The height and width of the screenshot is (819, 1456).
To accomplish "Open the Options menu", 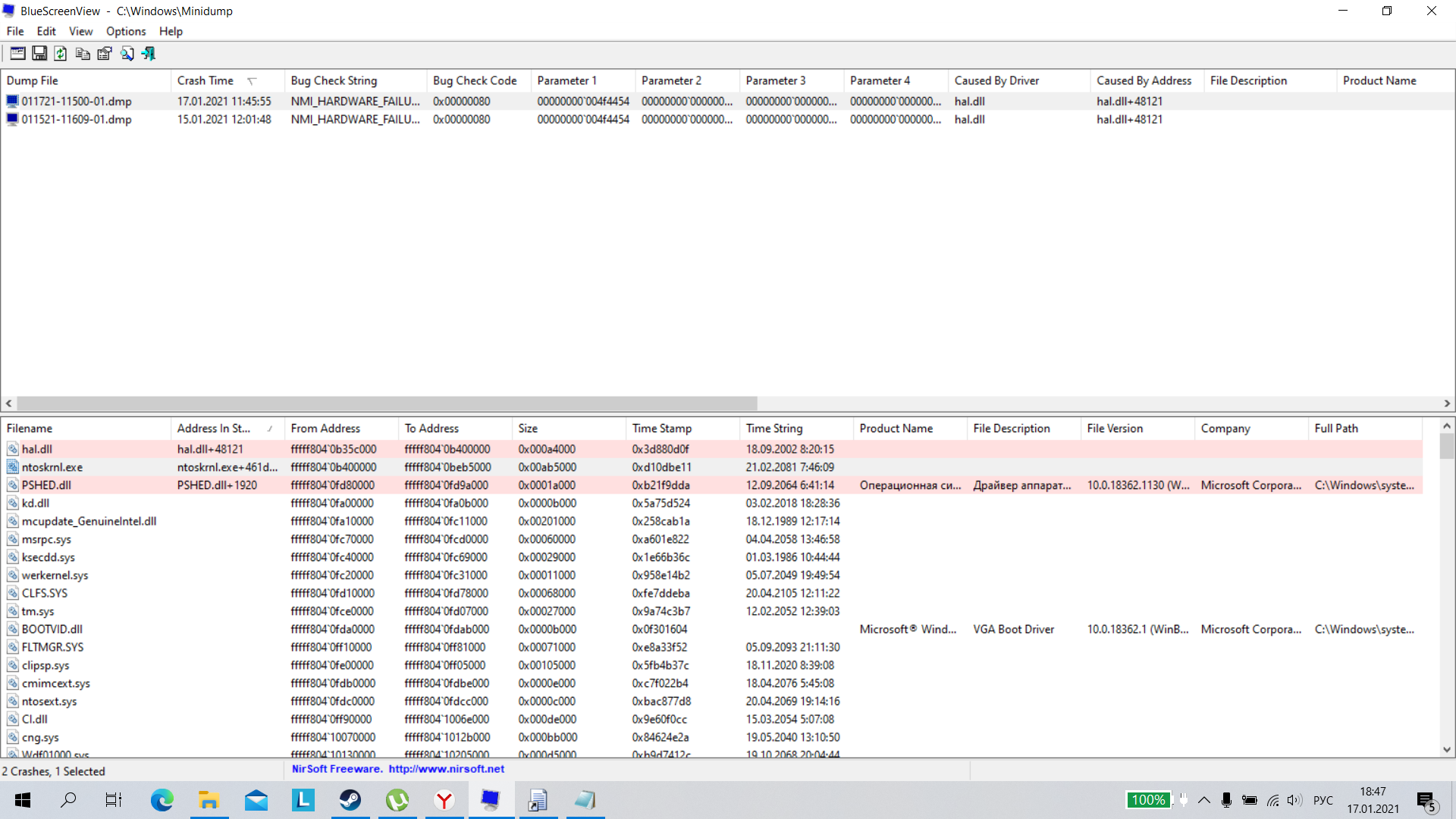I will pos(126,31).
